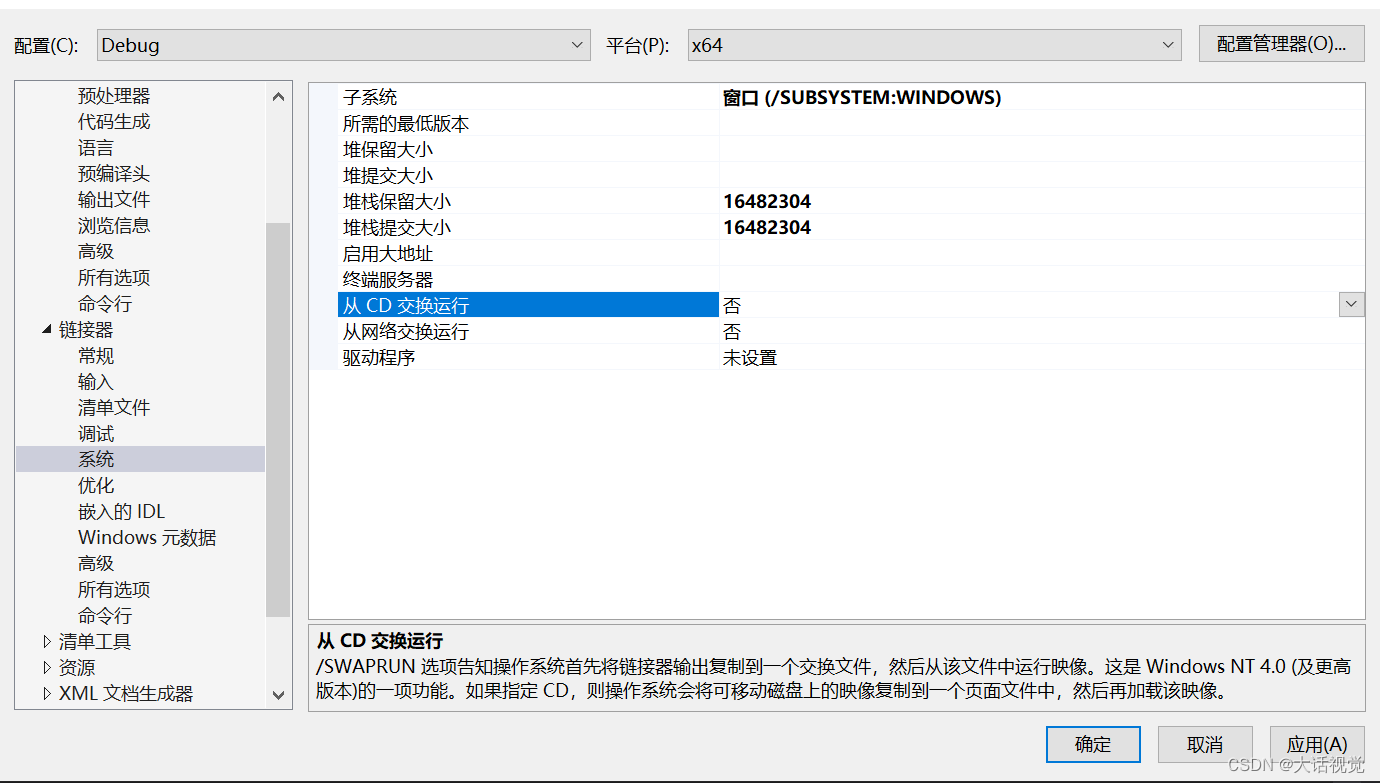Click the 启用大地址 property
The height and width of the screenshot is (783, 1380).
click(x=388, y=254)
